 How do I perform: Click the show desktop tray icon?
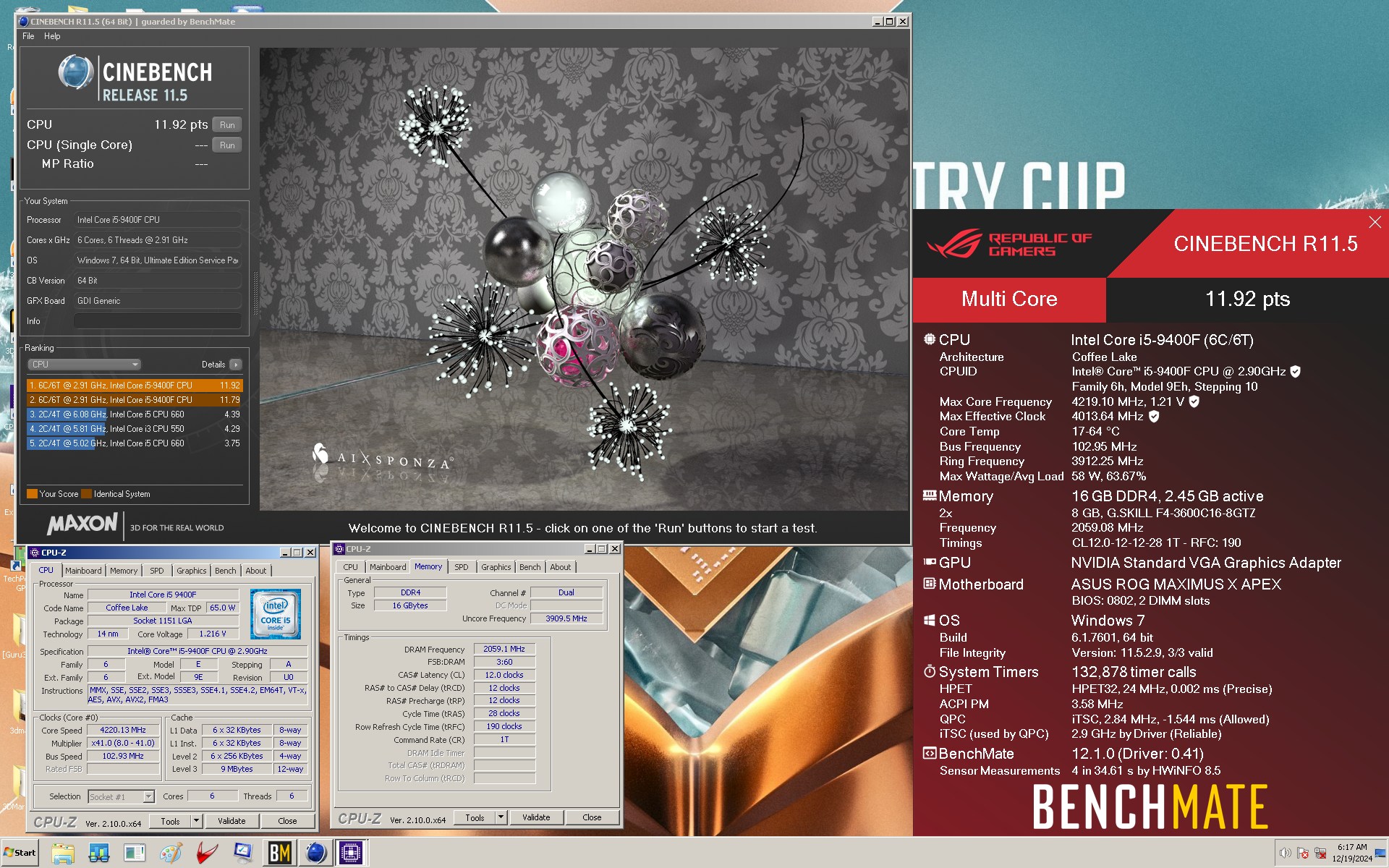click(x=1380, y=853)
